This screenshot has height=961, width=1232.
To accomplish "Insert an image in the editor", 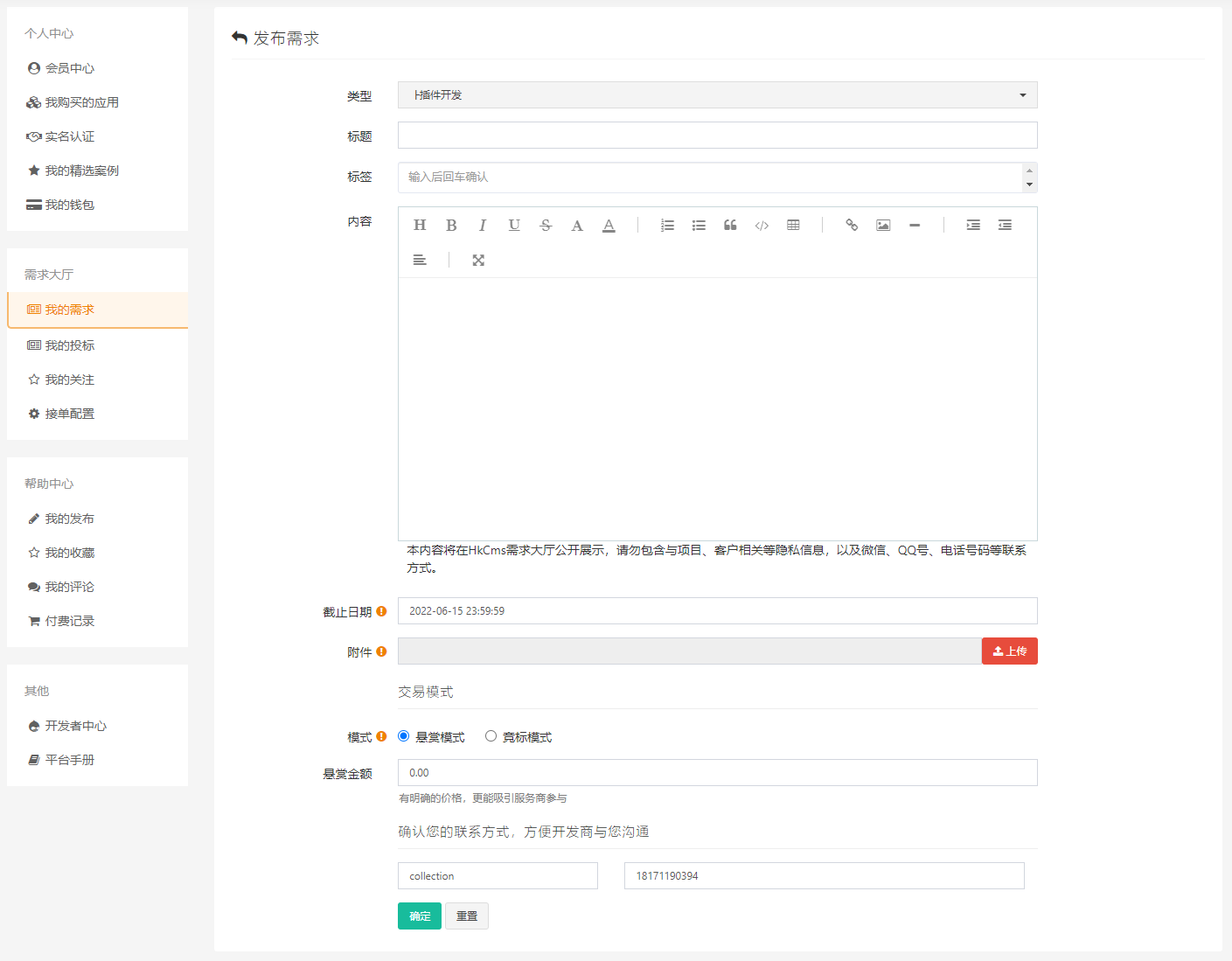I will pyautogui.click(x=883, y=226).
